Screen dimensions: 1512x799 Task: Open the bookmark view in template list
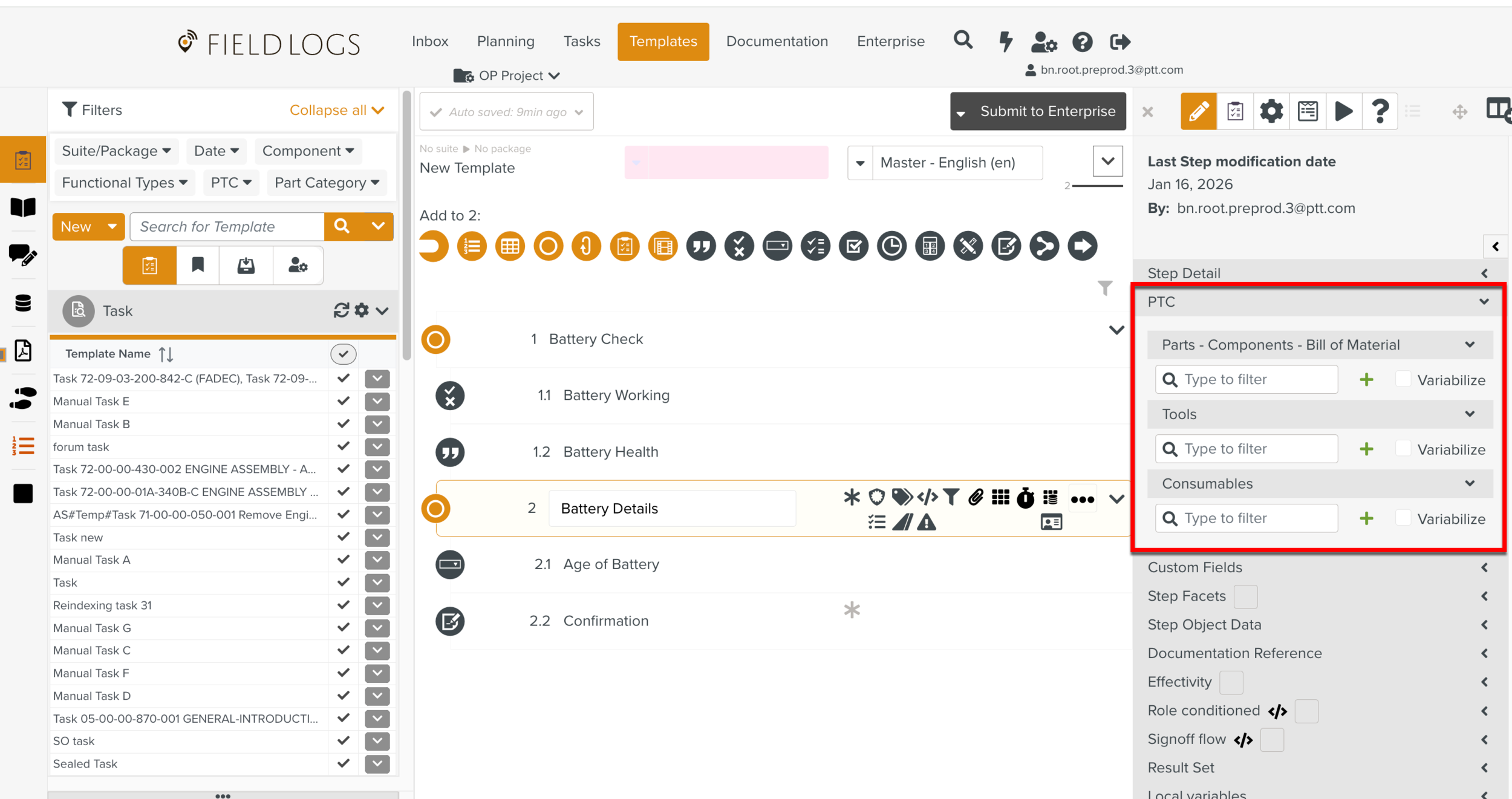click(198, 265)
